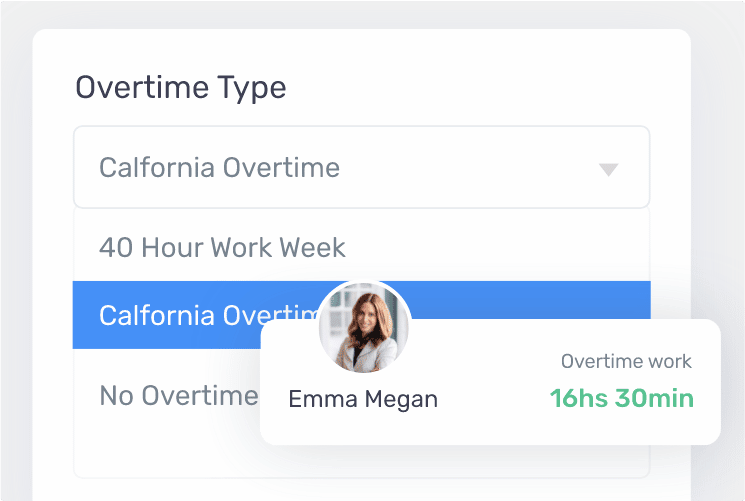Click the gray dropdown arrow triangle
The width and height of the screenshot is (745, 501).
pos(608,169)
